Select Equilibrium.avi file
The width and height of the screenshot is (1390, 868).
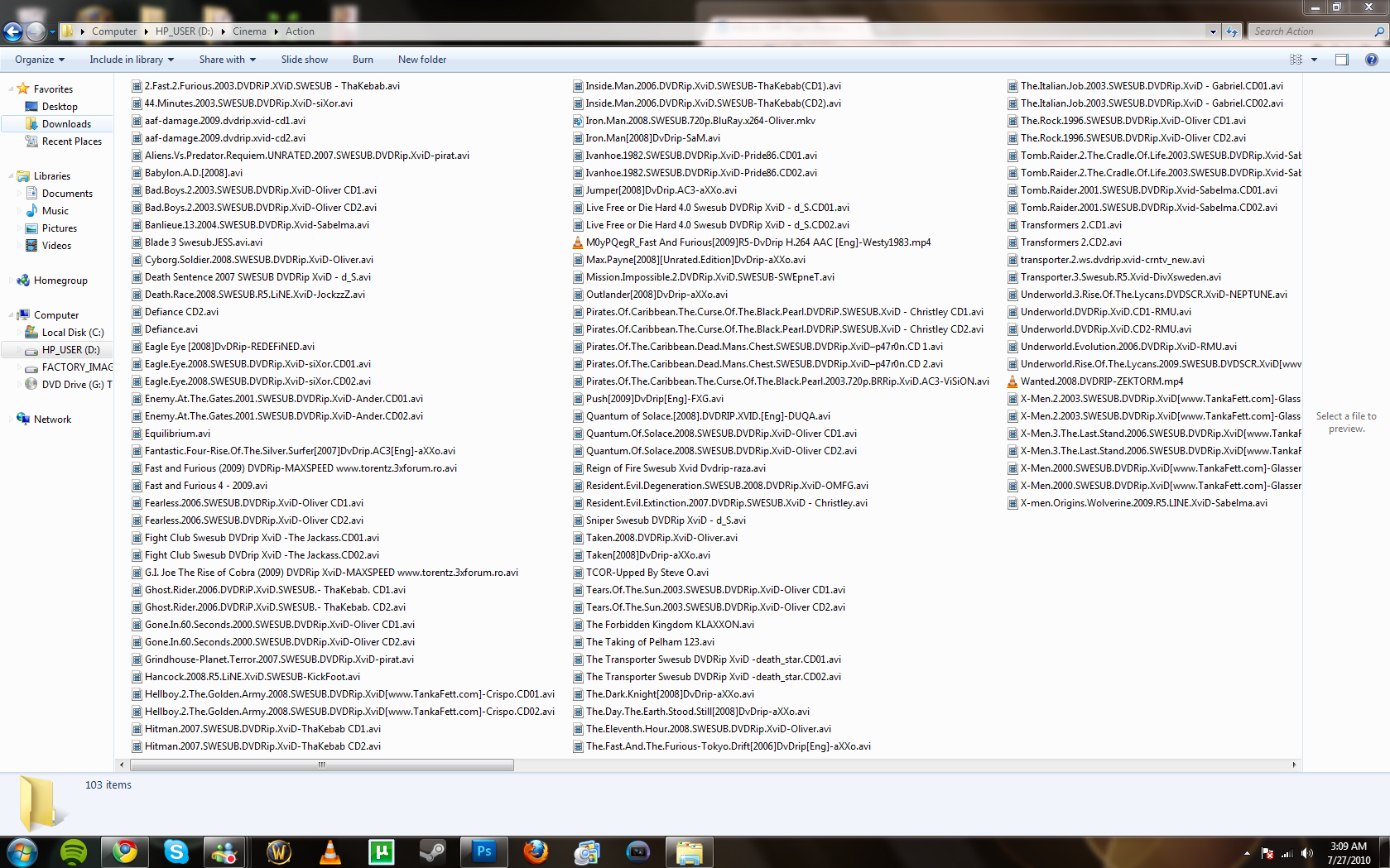coord(177,434)
